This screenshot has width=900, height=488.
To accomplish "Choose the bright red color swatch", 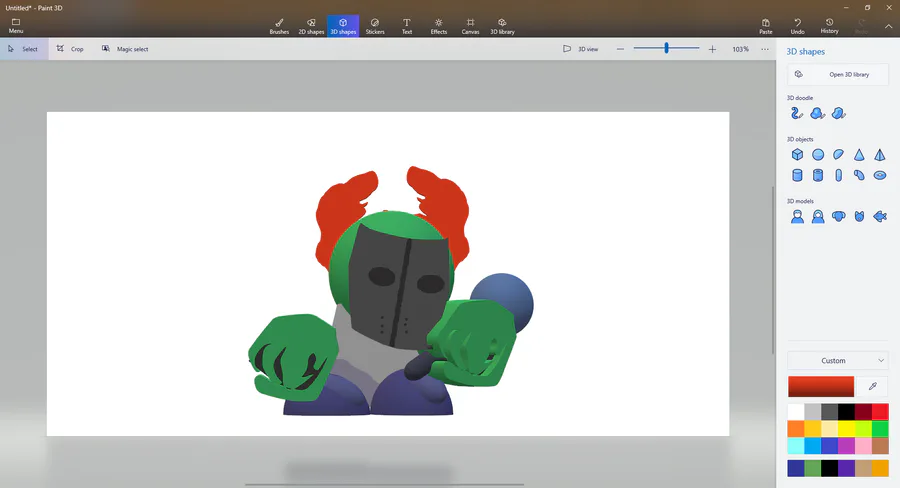I will click(880, 412).
